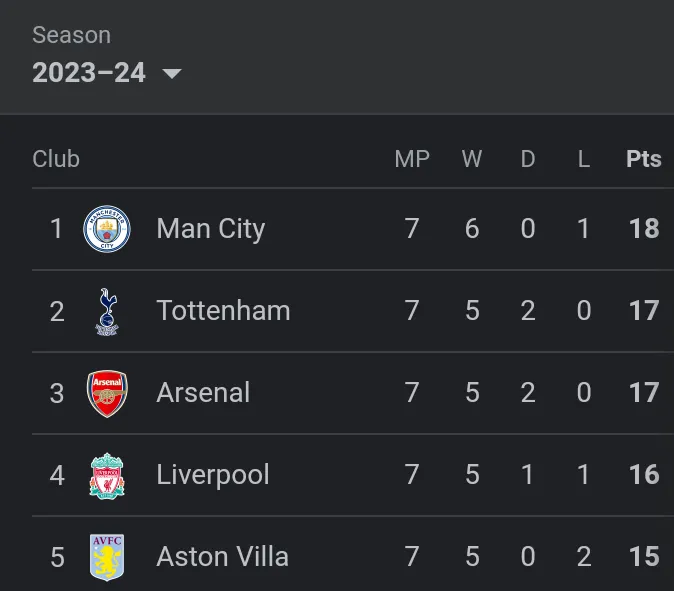Screen dimensions: 674x591
Task: Open the 2023–24 season dropdown
Action: [x=89, y=73]
